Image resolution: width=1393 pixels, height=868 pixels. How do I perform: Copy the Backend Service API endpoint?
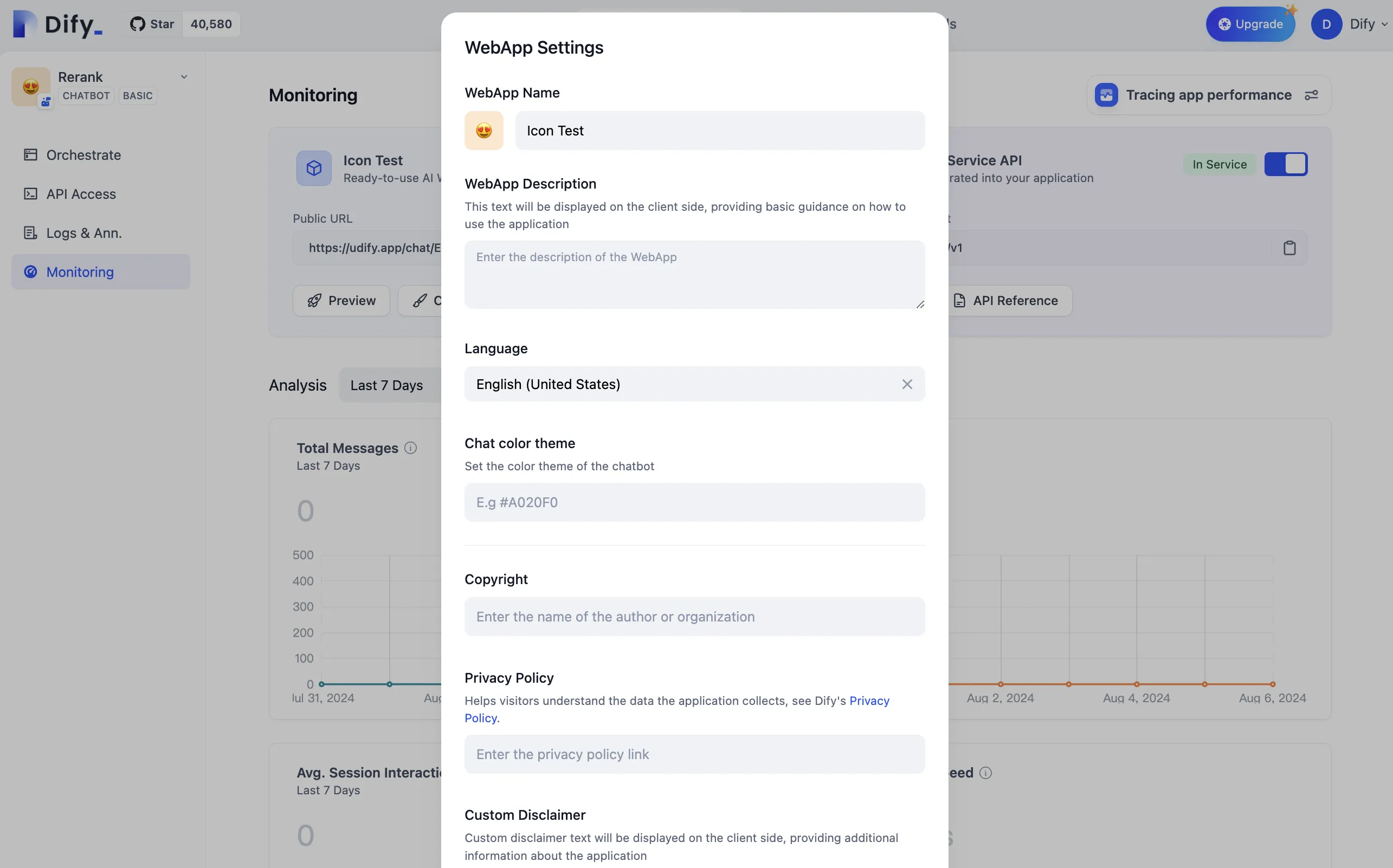click(1289, 248)
